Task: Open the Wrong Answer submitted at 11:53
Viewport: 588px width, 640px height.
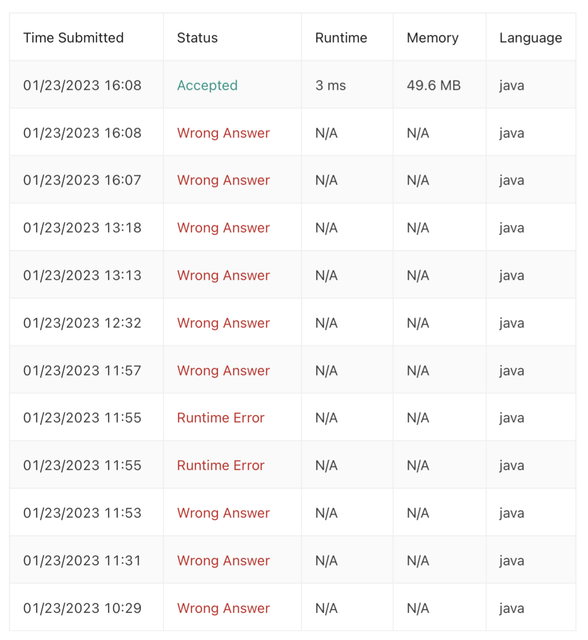Action: point(223,513)
